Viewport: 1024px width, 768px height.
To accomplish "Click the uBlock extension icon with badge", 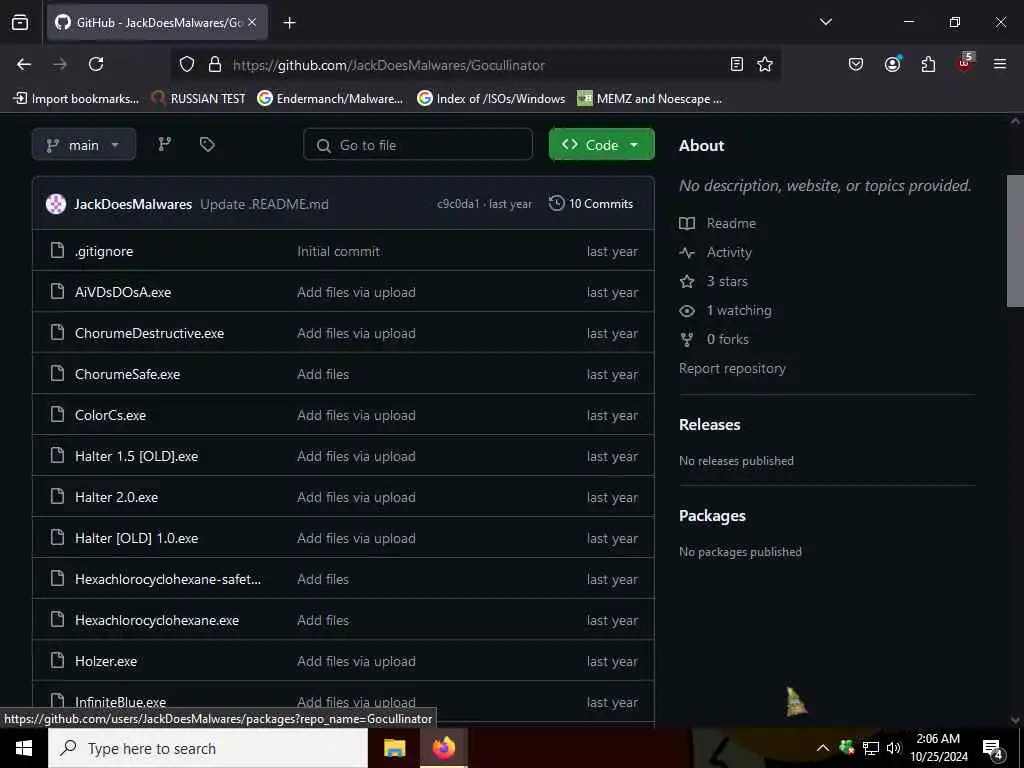I will point(965,63).
